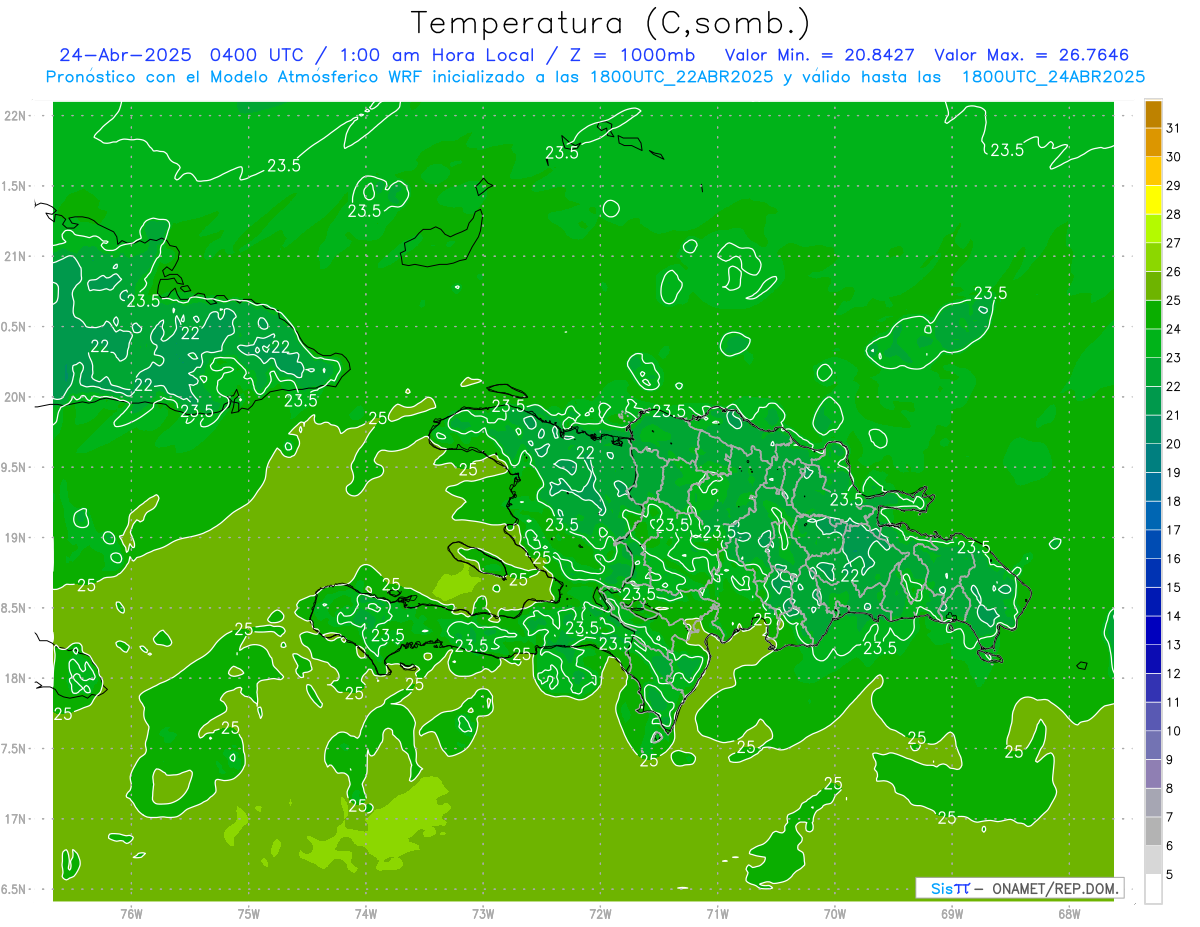Click the "27" value on the color scale

click(x=1174, y=242)
